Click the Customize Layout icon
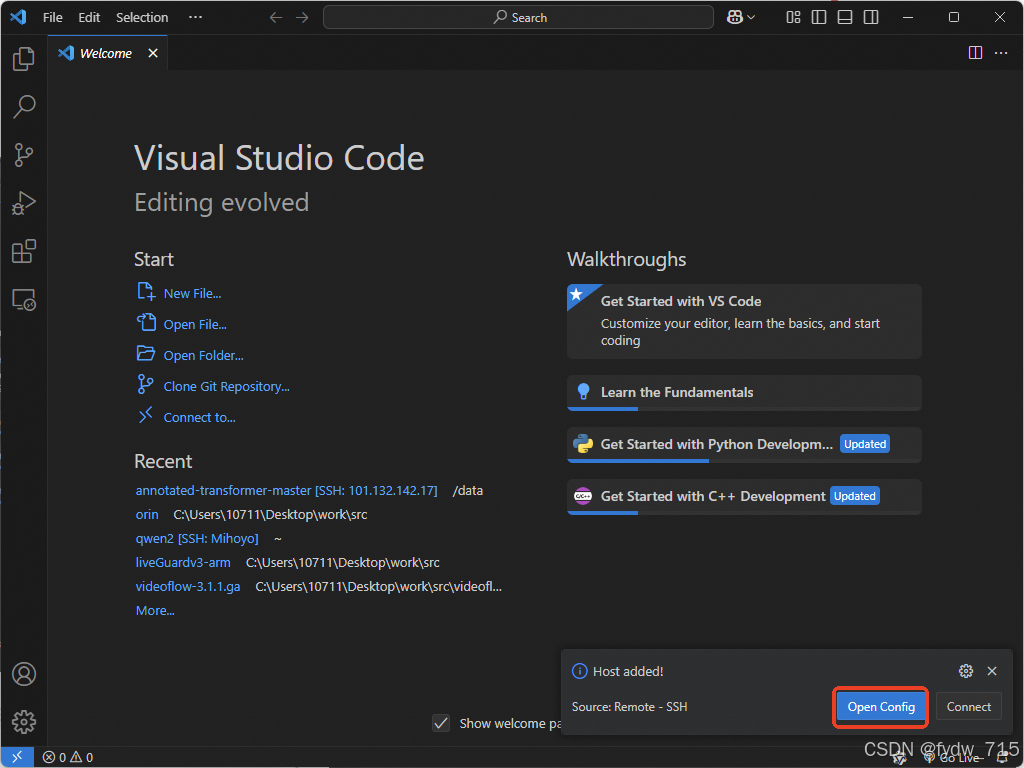This screenshot has width=1024, height=768. tap(793, 18)
